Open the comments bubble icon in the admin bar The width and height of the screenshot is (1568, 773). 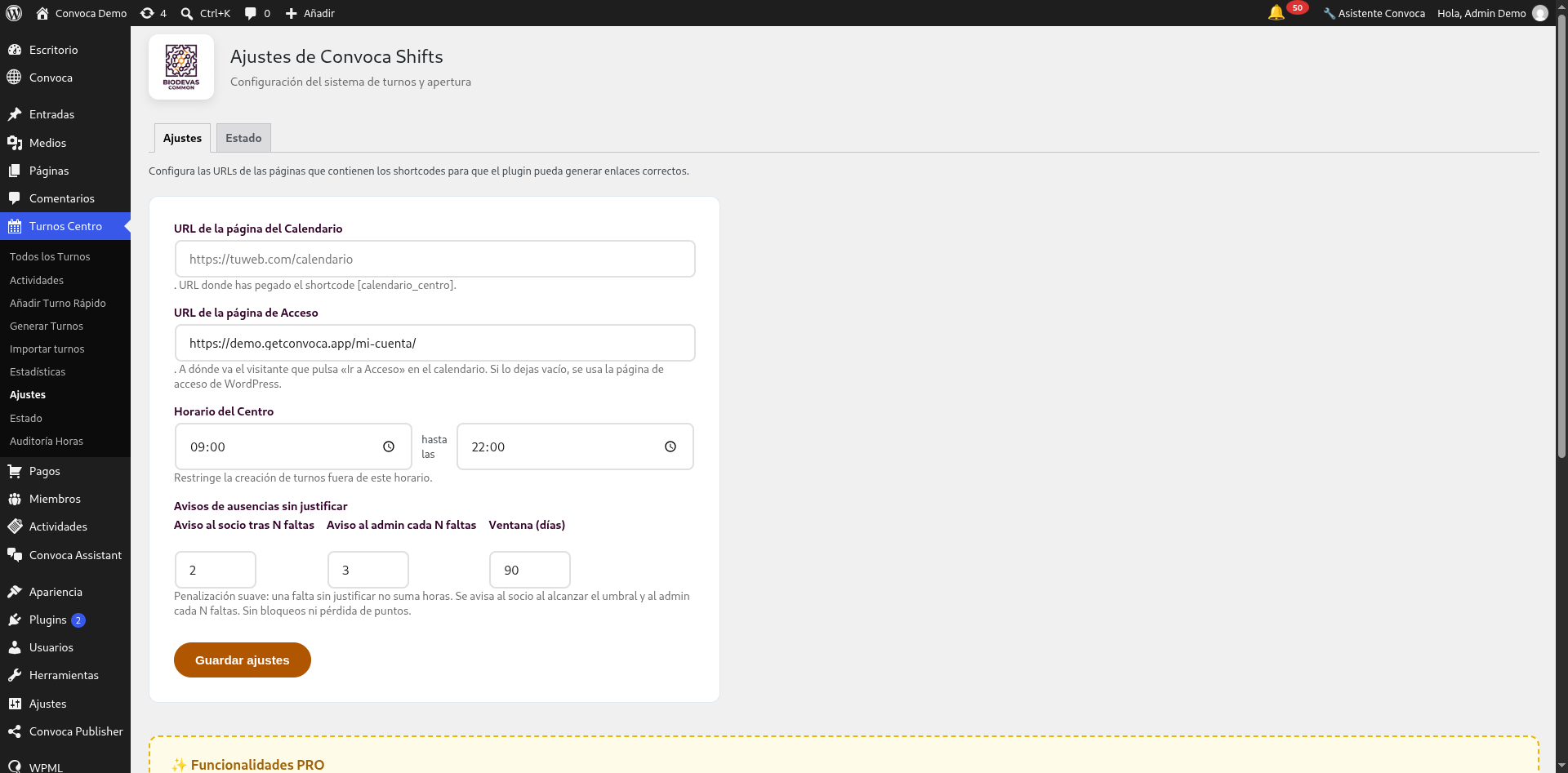coord(251,13)
